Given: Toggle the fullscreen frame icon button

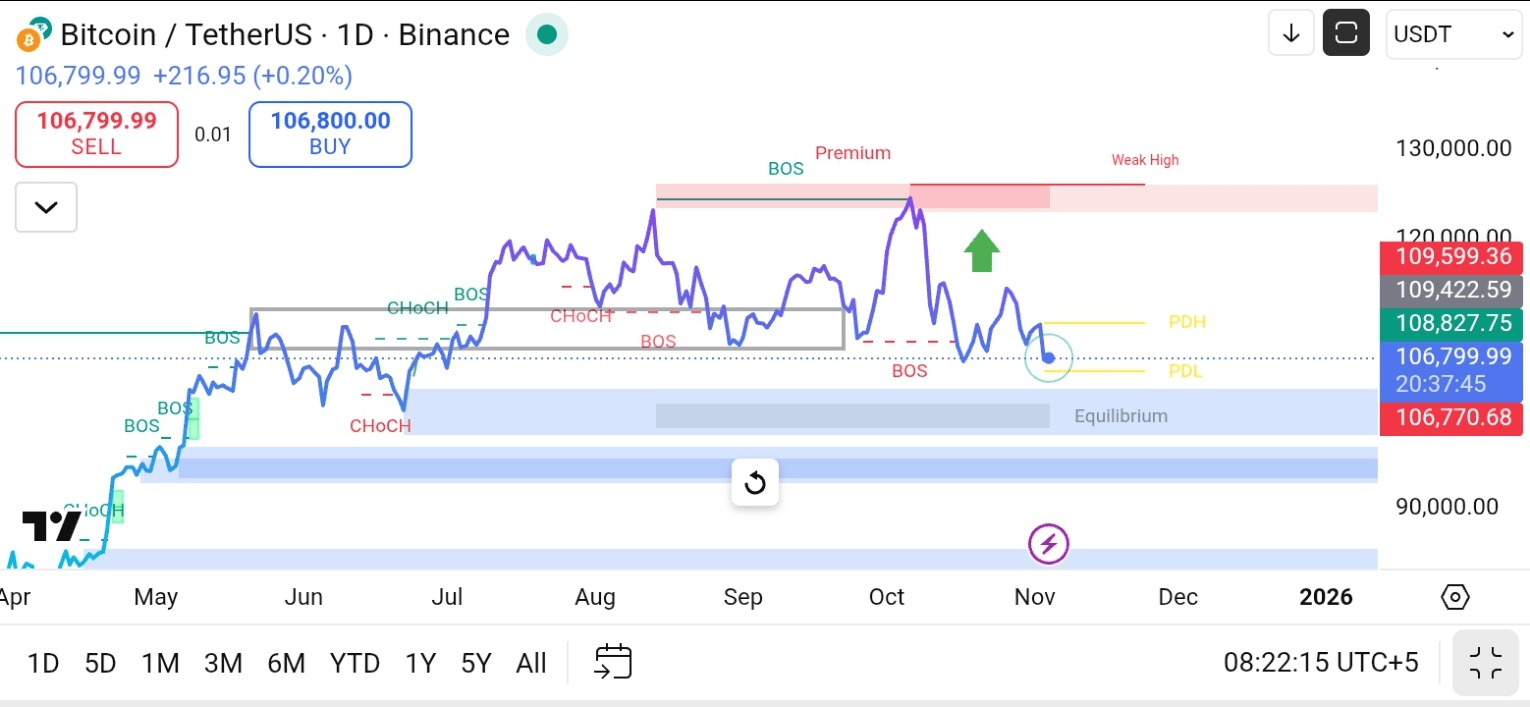Looking at the screenshot, I should click(1346, 34).
